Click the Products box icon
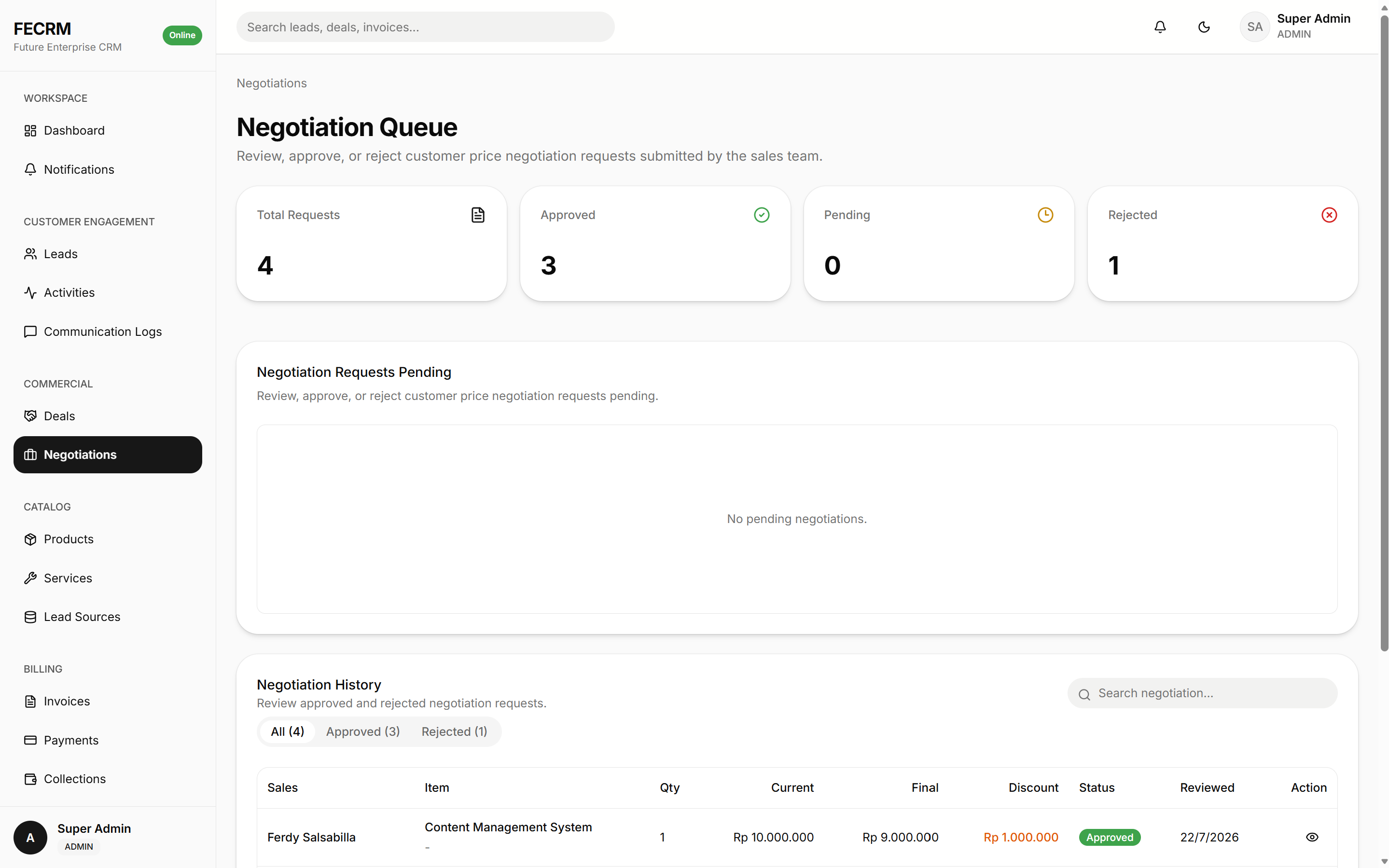Screen dimensions: 1389x868 pyautogui.click(x=30, y=539)
